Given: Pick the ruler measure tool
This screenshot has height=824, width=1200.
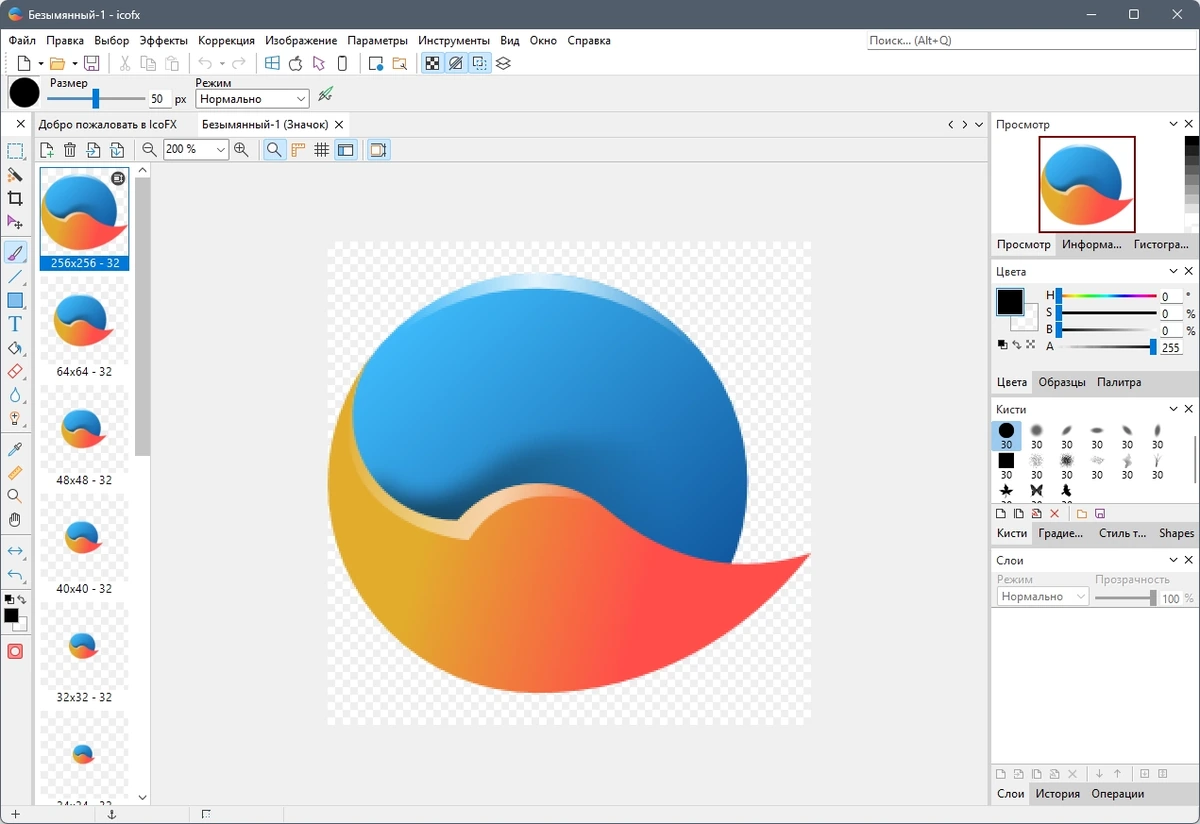Looking at the screenshot, I should point(15,472).
